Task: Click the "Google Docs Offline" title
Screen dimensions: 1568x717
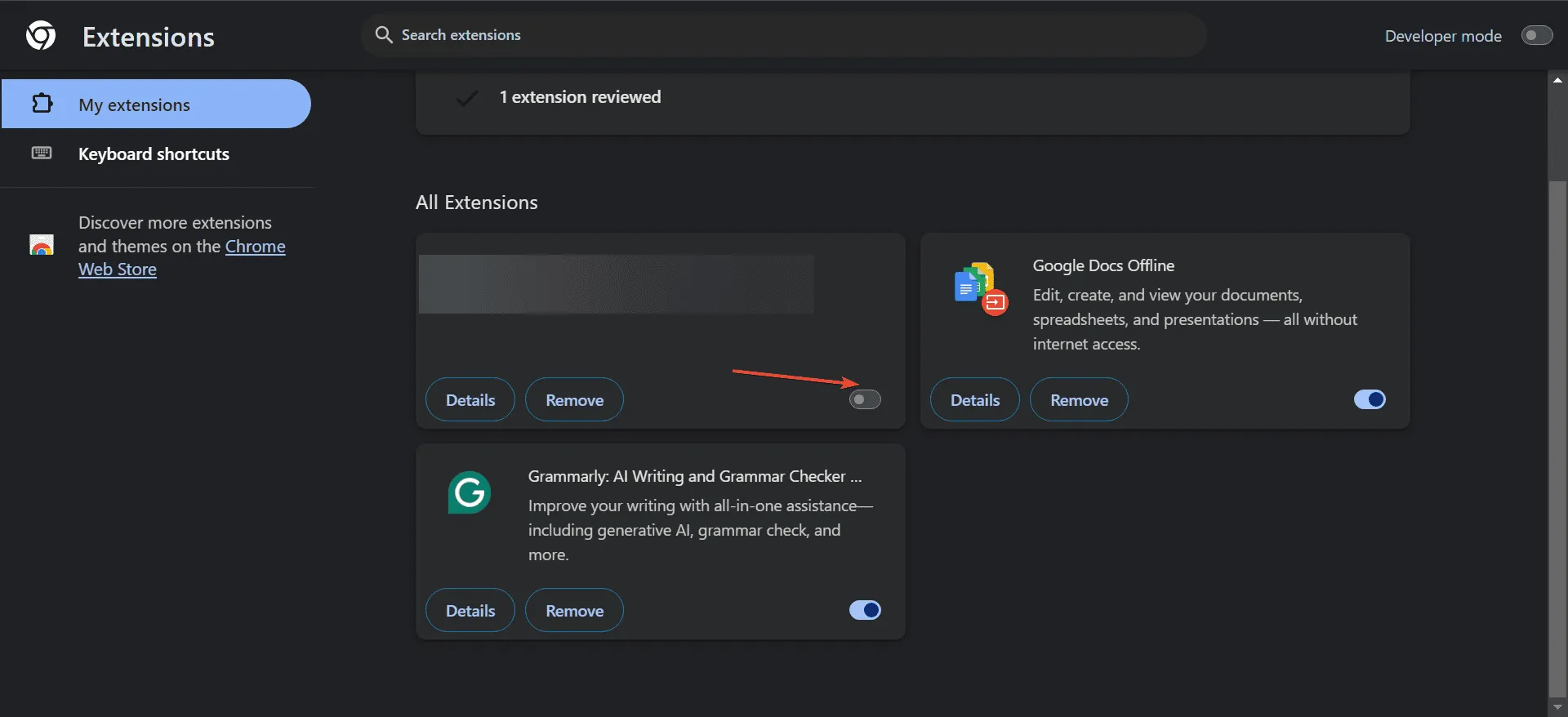Action: click(x=1103, y=265)
